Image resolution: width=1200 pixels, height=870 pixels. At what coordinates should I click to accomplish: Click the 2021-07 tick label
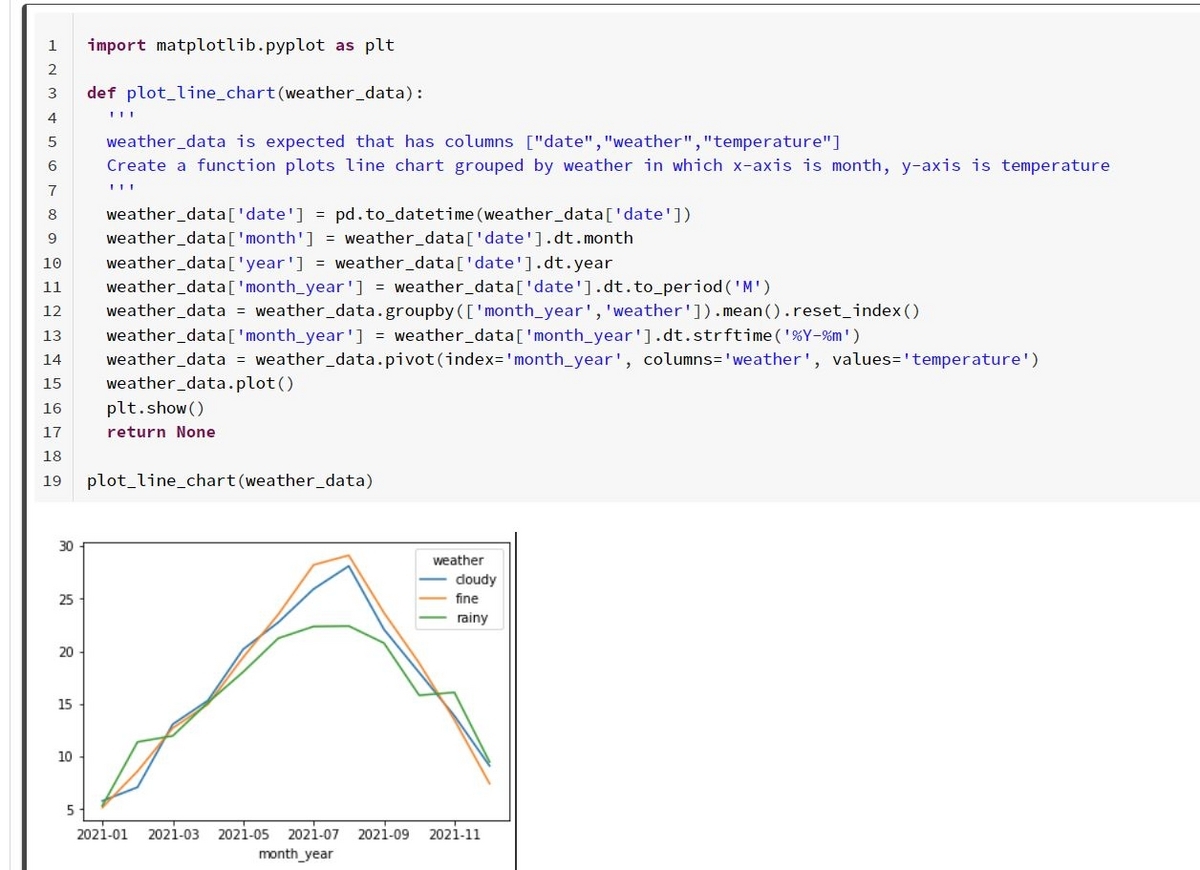tap(313, 833)
